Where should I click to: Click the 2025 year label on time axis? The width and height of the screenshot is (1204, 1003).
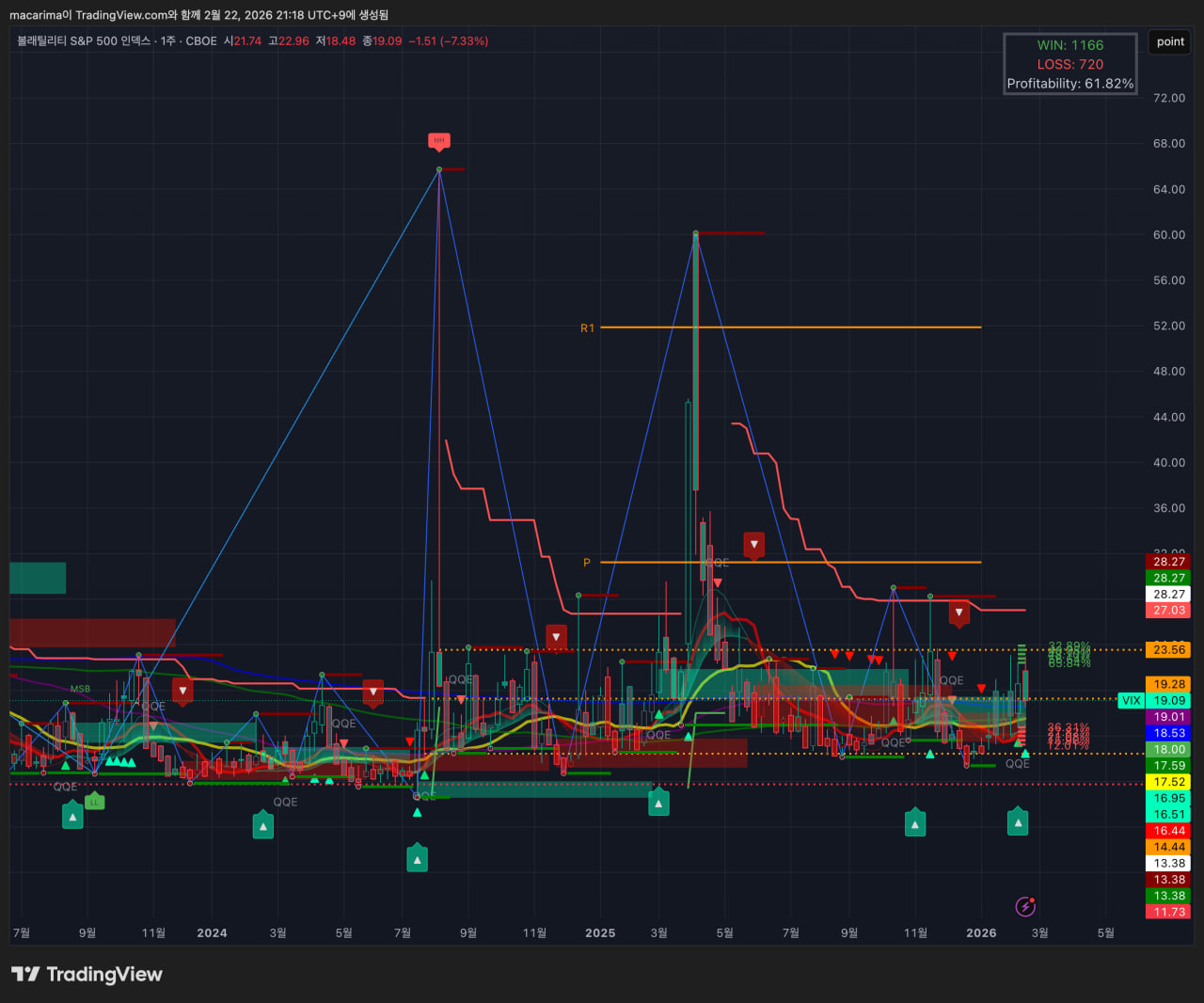tap(600, 933)
